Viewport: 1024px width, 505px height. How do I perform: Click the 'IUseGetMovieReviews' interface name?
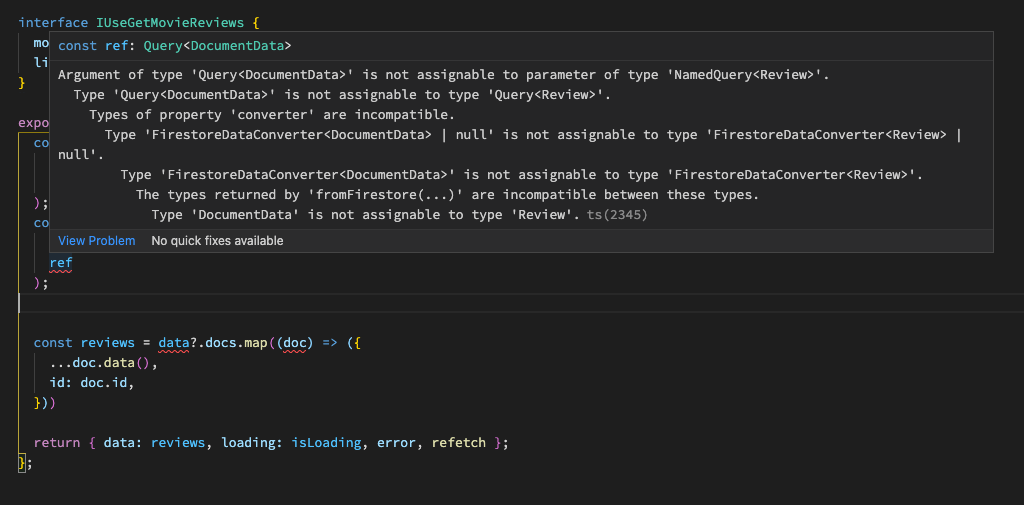point(170,23)
